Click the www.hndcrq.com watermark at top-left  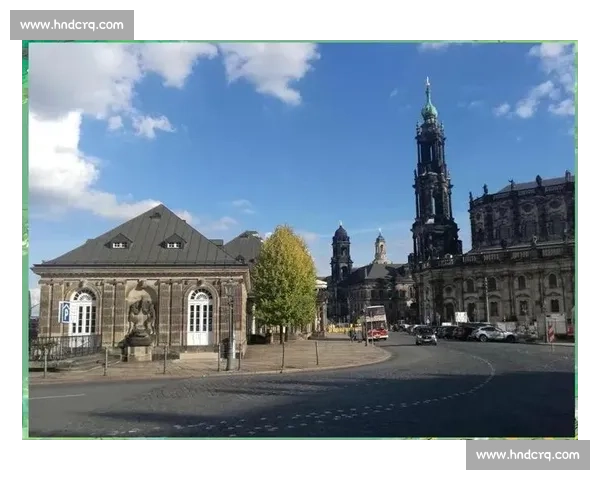72,24
